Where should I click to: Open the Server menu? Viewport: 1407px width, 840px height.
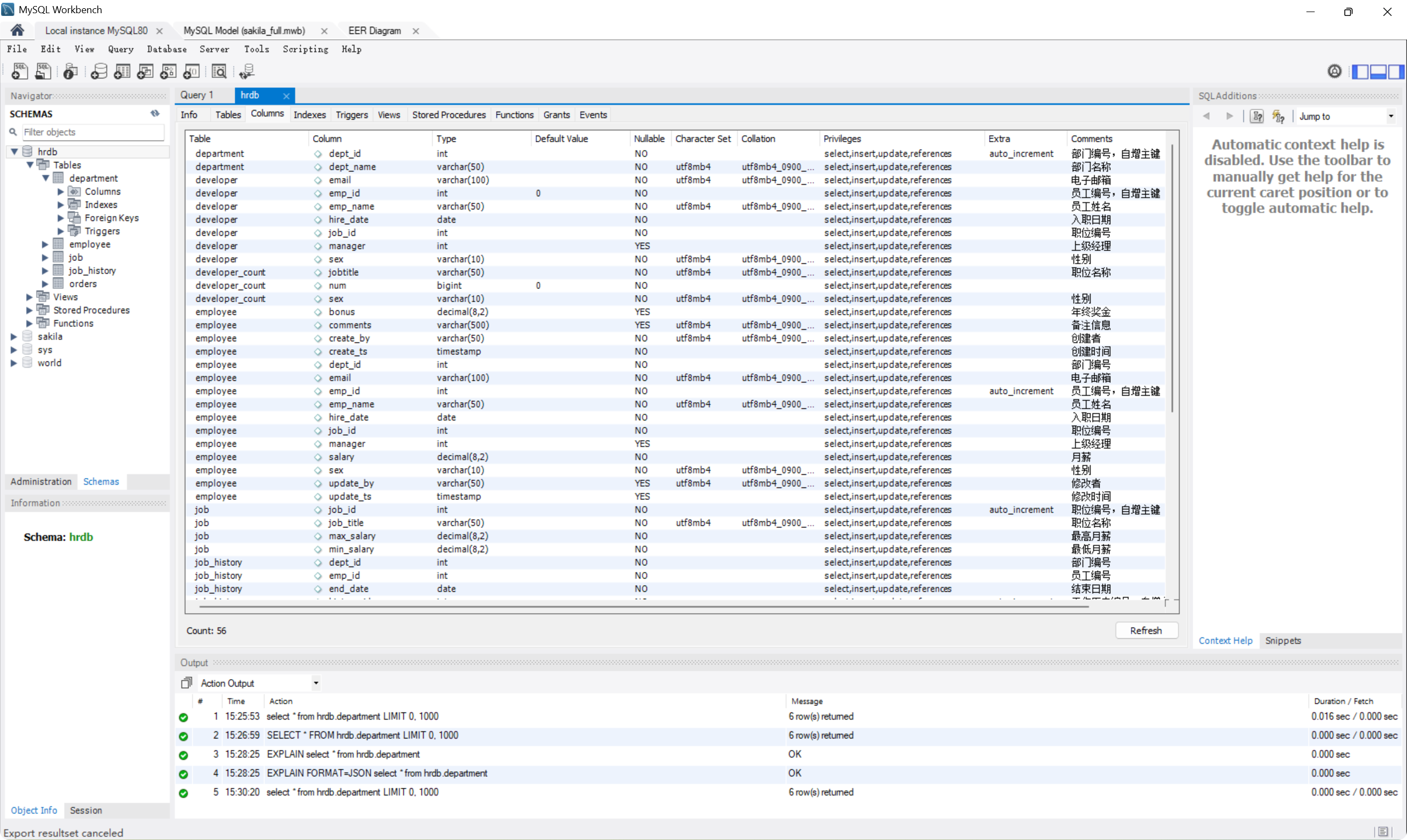coord(214,49)
